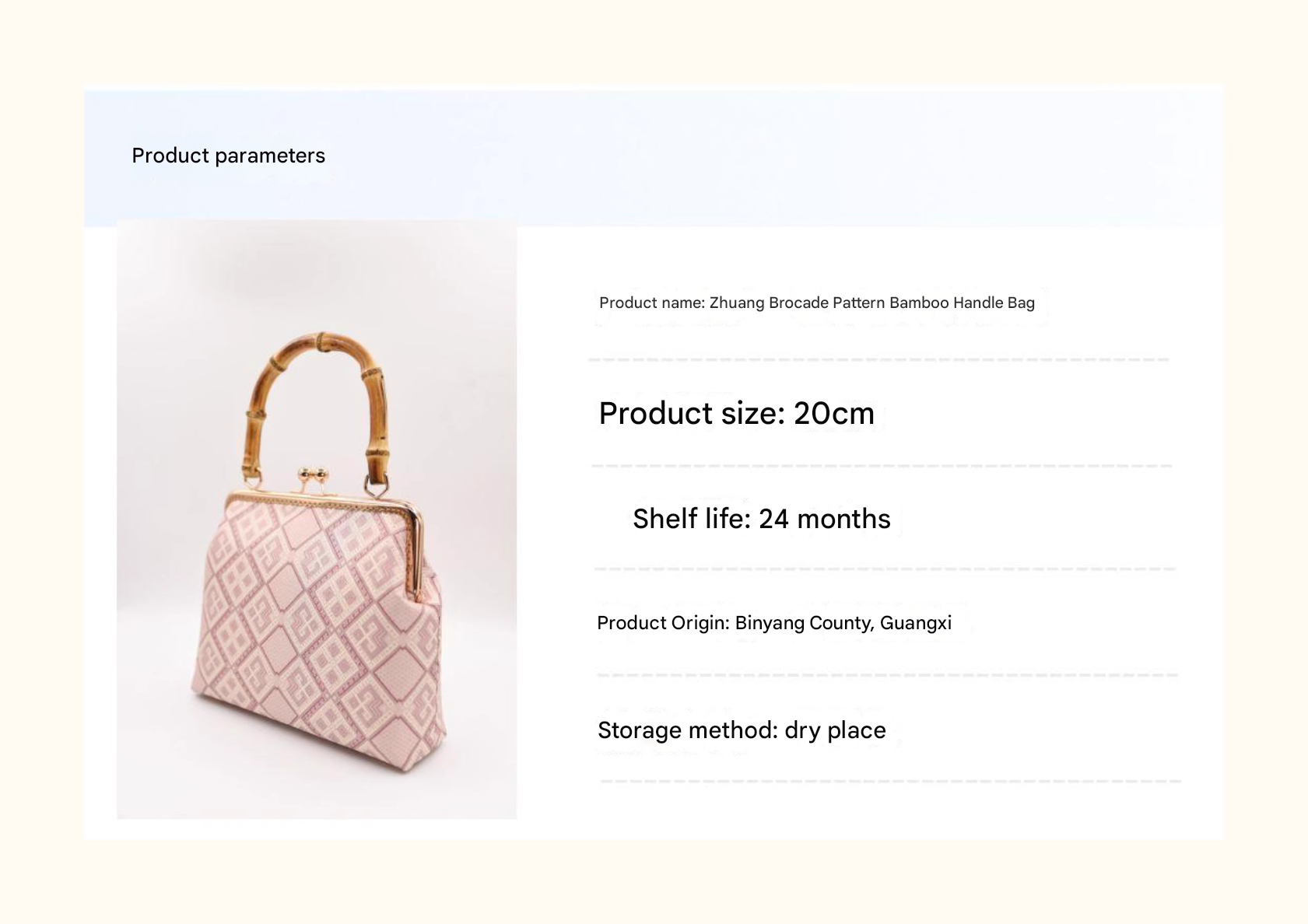The image size is (1308, 924).
Task: Select the Storage method label
Action: pyautogui.click(x=688, y=730)
